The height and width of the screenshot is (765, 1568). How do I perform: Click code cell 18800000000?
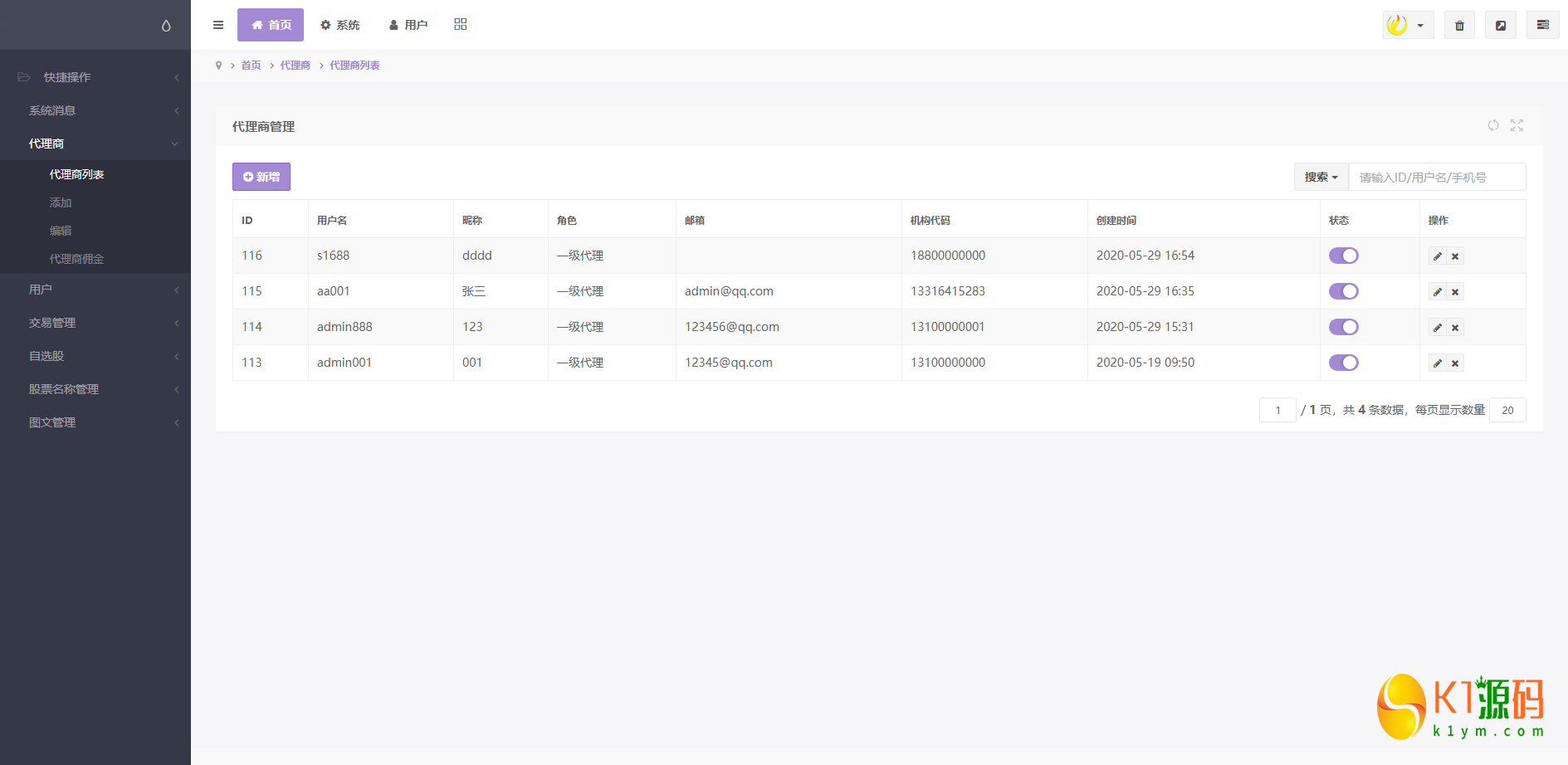(x=948, y=256)
